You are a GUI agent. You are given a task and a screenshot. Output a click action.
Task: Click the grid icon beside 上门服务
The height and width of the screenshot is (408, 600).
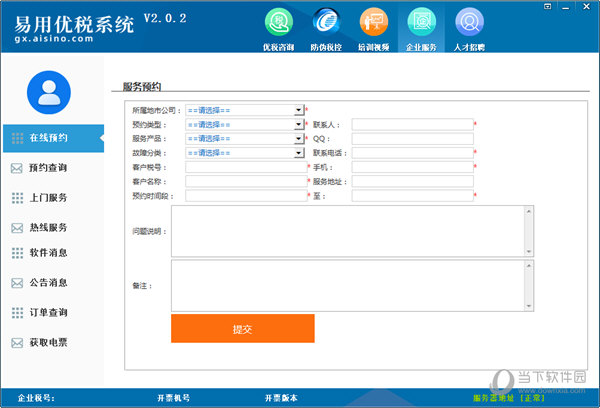[17, 198]
